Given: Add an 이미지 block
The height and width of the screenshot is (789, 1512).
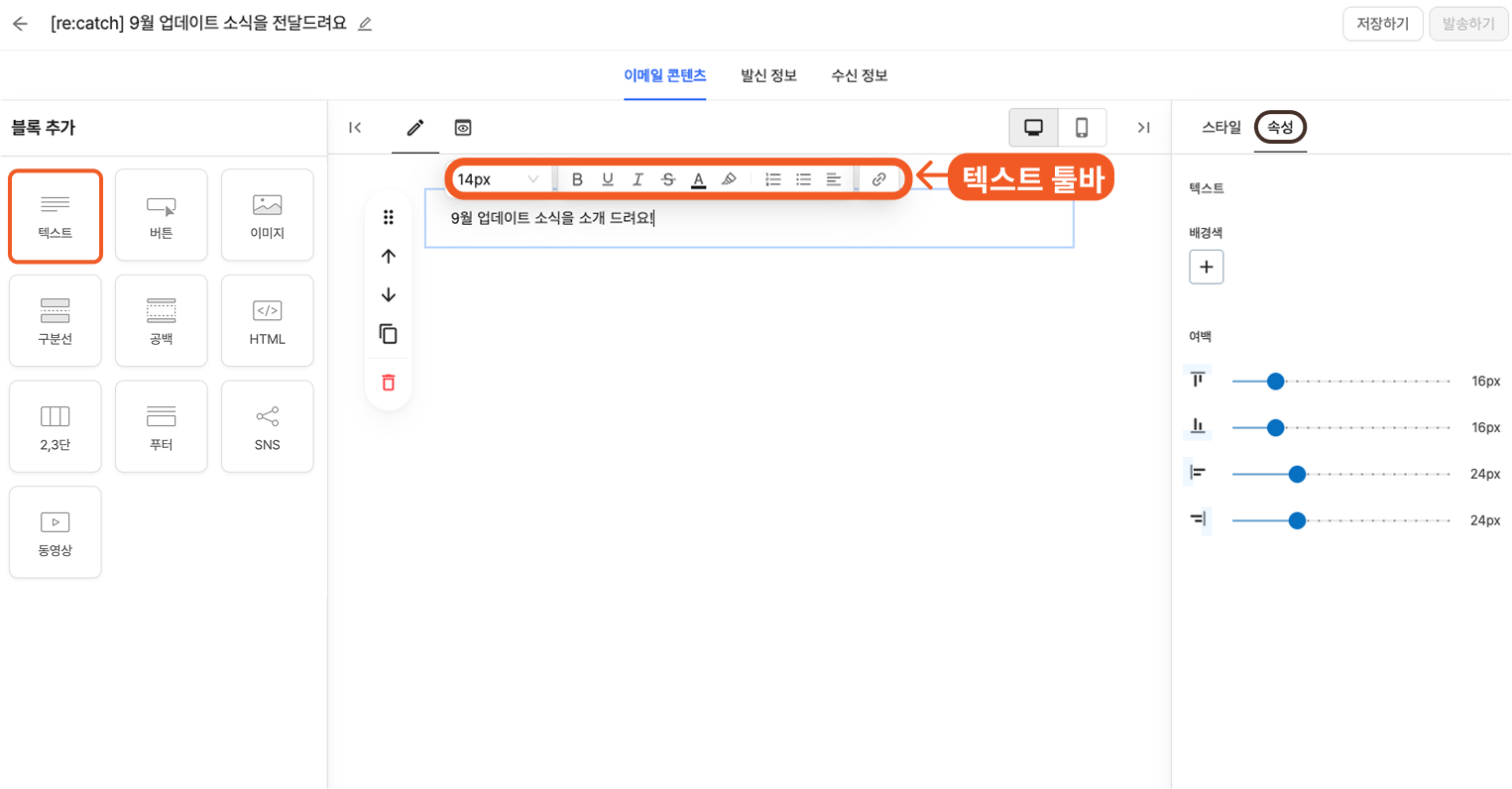Looking at the screenshot, I should 267,215.
